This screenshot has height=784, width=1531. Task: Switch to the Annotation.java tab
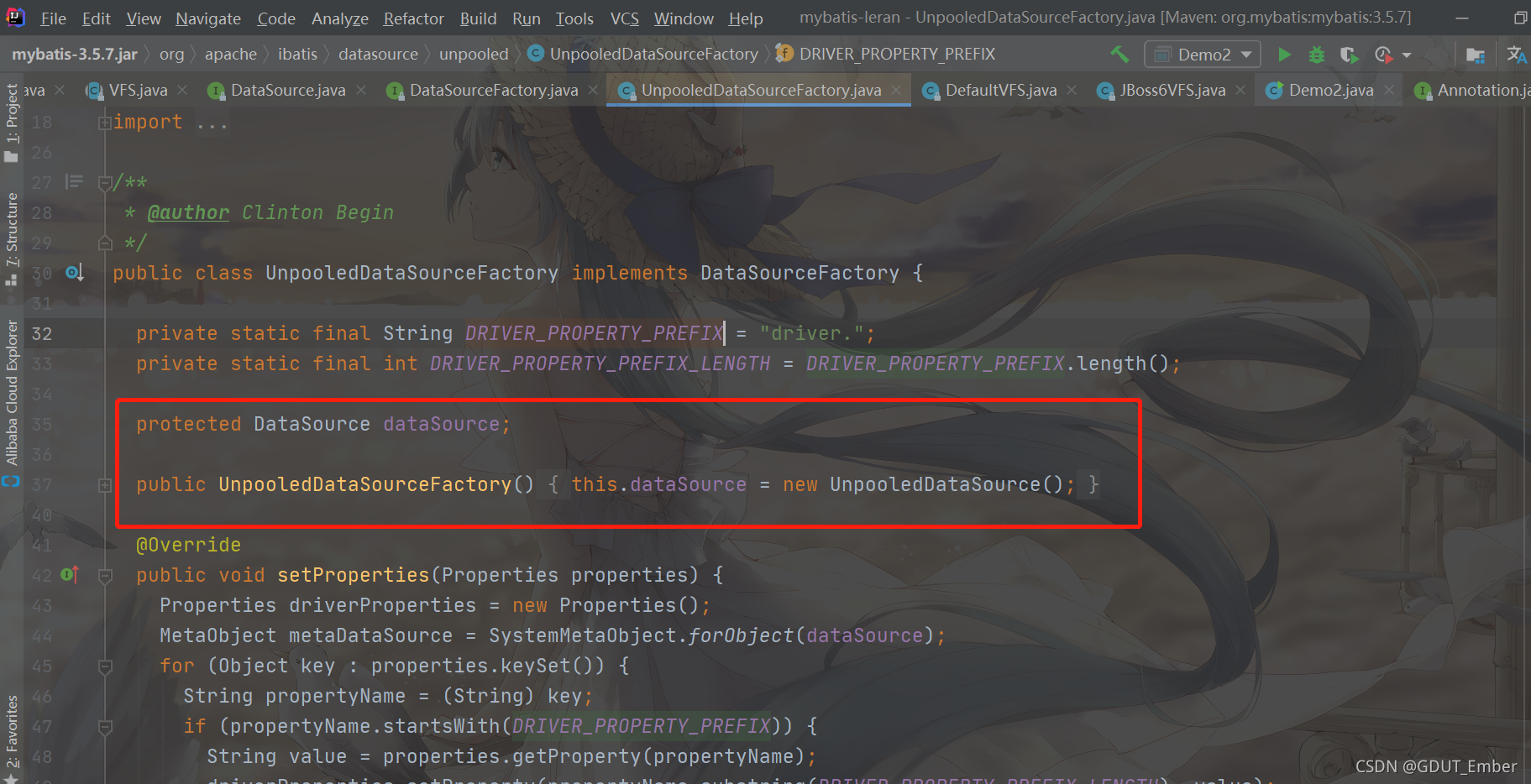pyautogui.click(x=1471, y=90)
